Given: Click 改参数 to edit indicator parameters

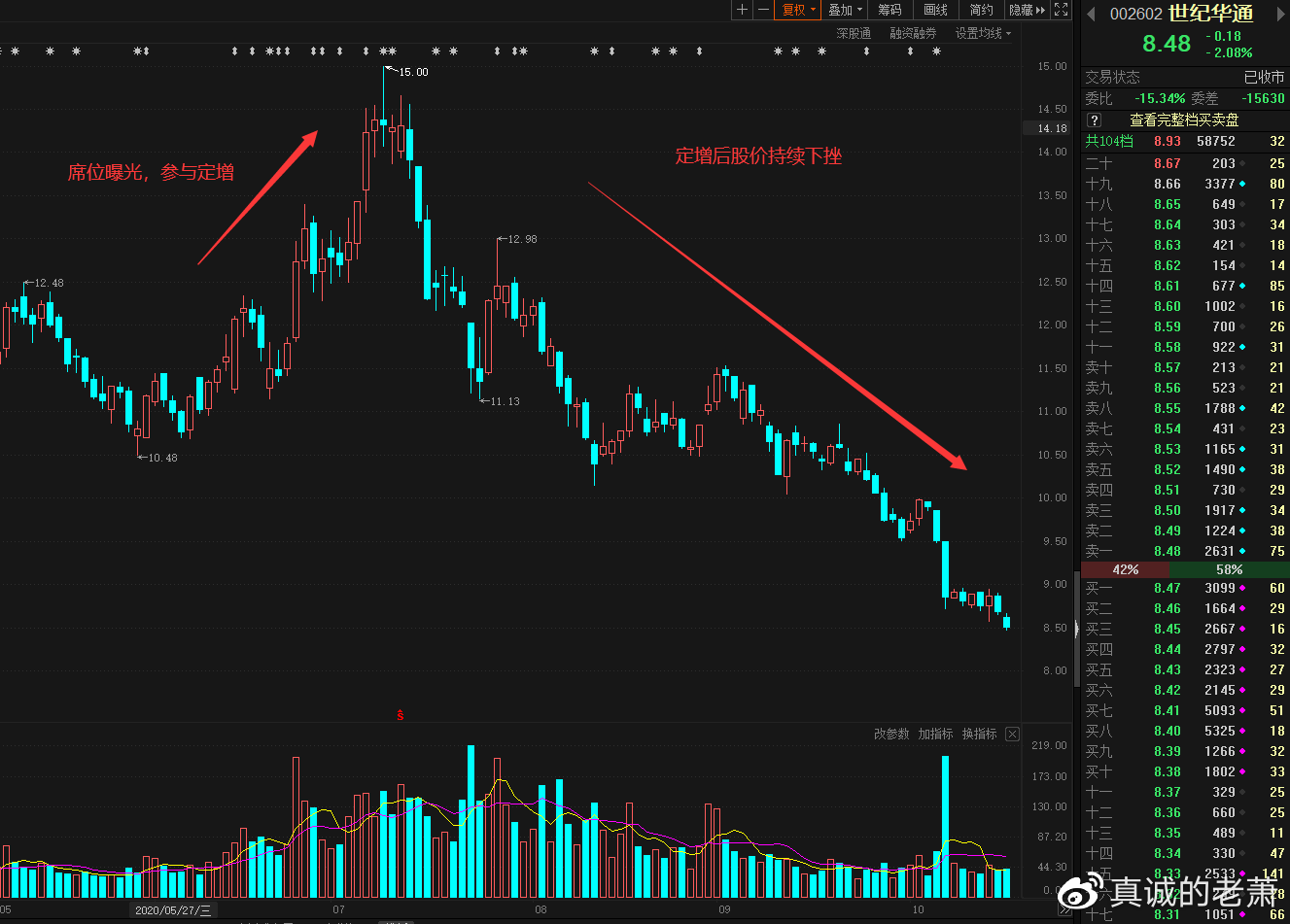Looking at the screenshot, I should coord(891,734).
